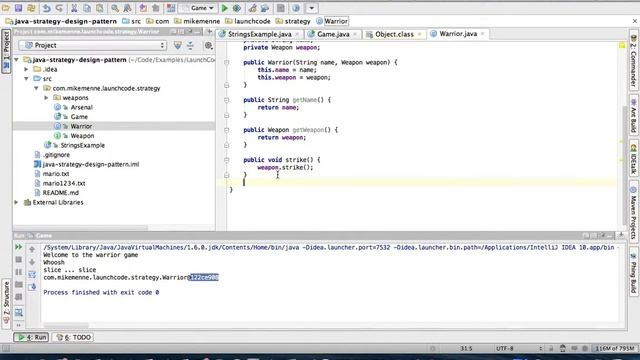Collapse the src folder
The width and height of the screenshot is (640, 360).
pos(27,79)
